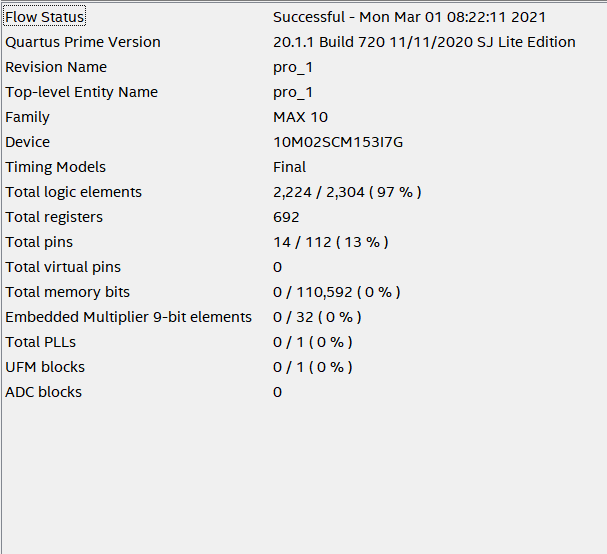The height and width of the screenshot is (554, 607).
Task: Select the Device row label
Action: [x=27, y=142]
